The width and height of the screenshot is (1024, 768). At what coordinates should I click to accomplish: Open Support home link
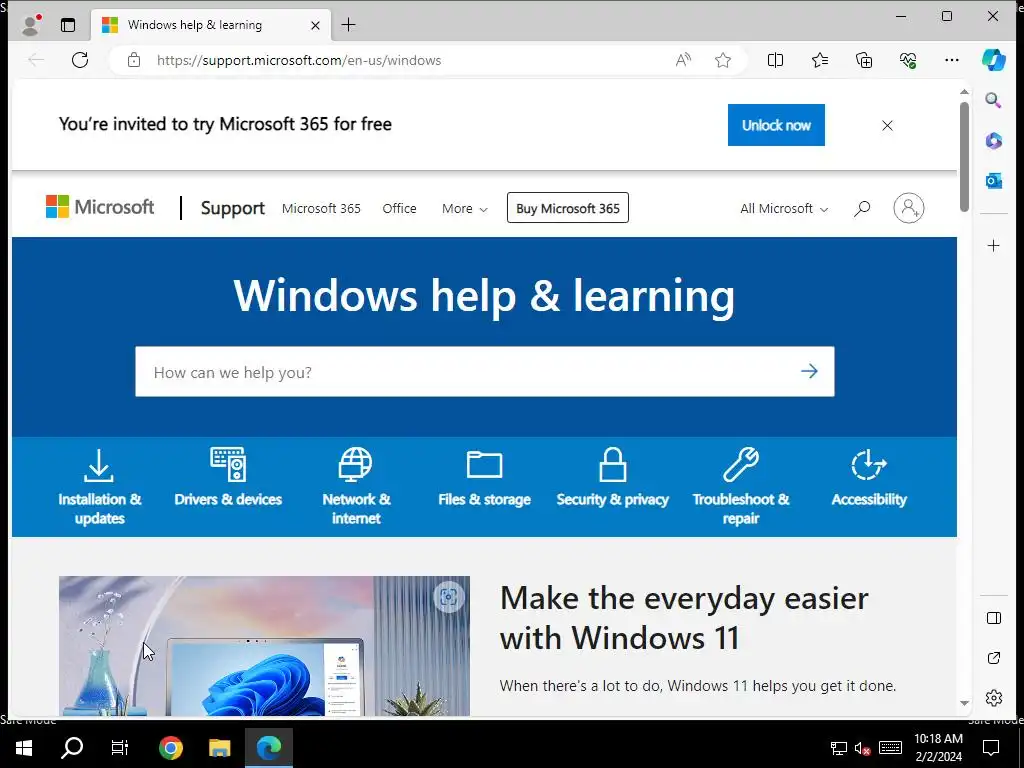pos(232,208)
